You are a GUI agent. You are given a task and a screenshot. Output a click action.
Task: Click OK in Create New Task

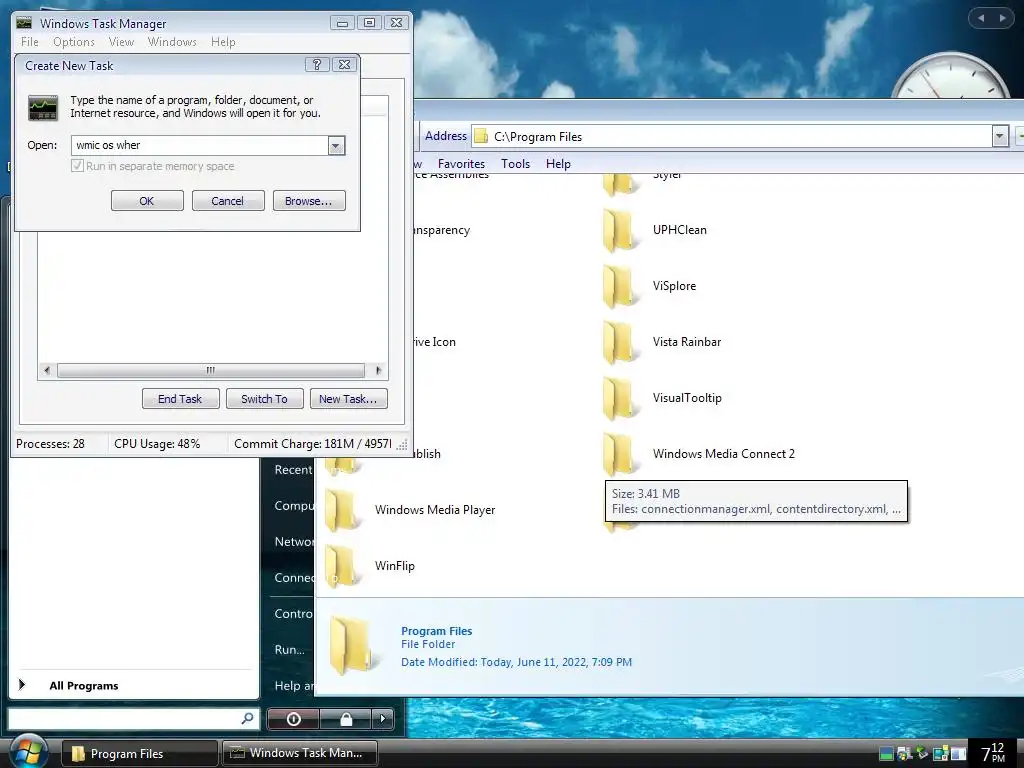[147, 201]
